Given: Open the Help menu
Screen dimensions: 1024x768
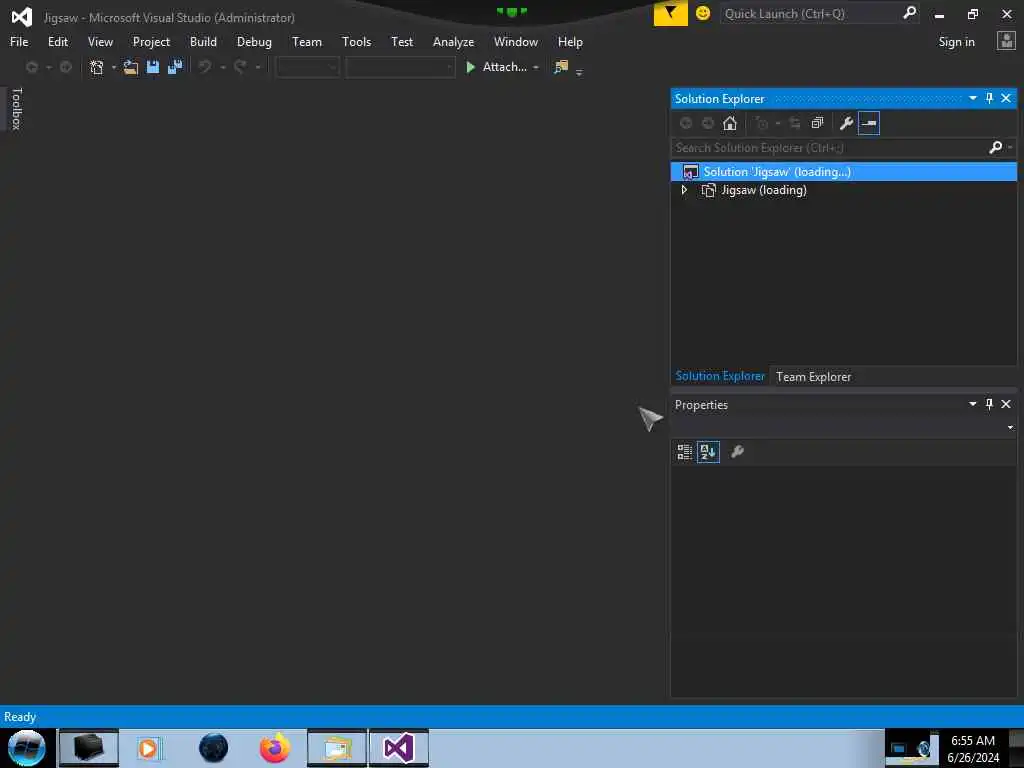Looking at the screenshot, I should pyautogui.click(x=570, y=42).
